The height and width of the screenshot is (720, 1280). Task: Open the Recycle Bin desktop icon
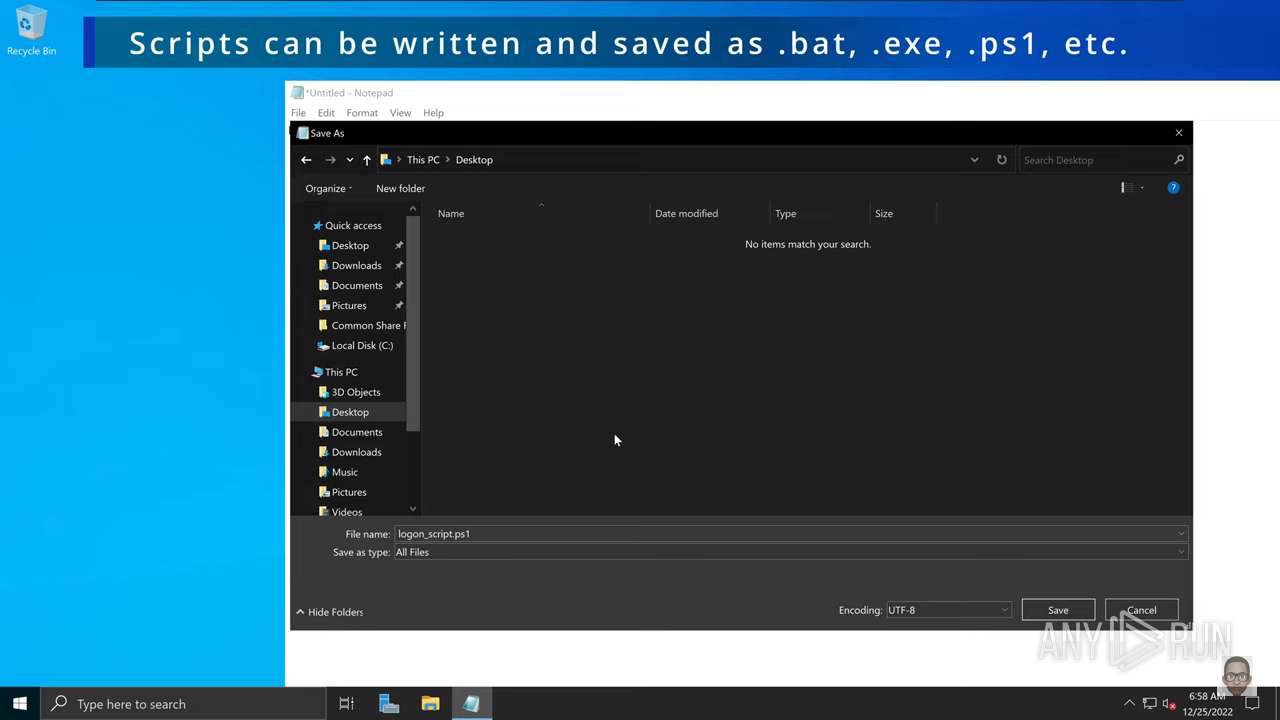31,30
